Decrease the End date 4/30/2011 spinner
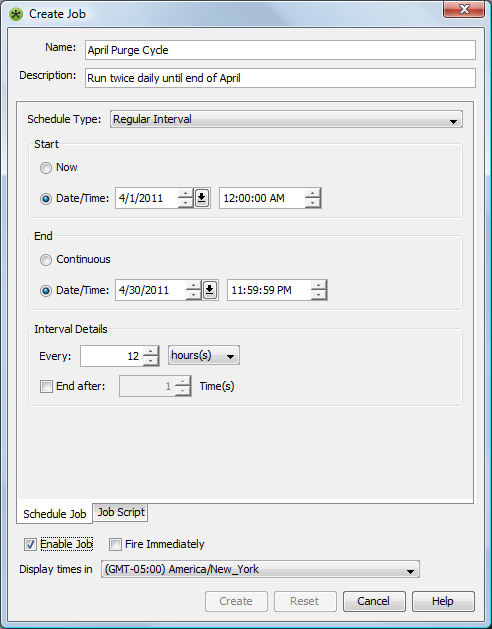Viewport: 492px width, 629px height. coord(193,295)
